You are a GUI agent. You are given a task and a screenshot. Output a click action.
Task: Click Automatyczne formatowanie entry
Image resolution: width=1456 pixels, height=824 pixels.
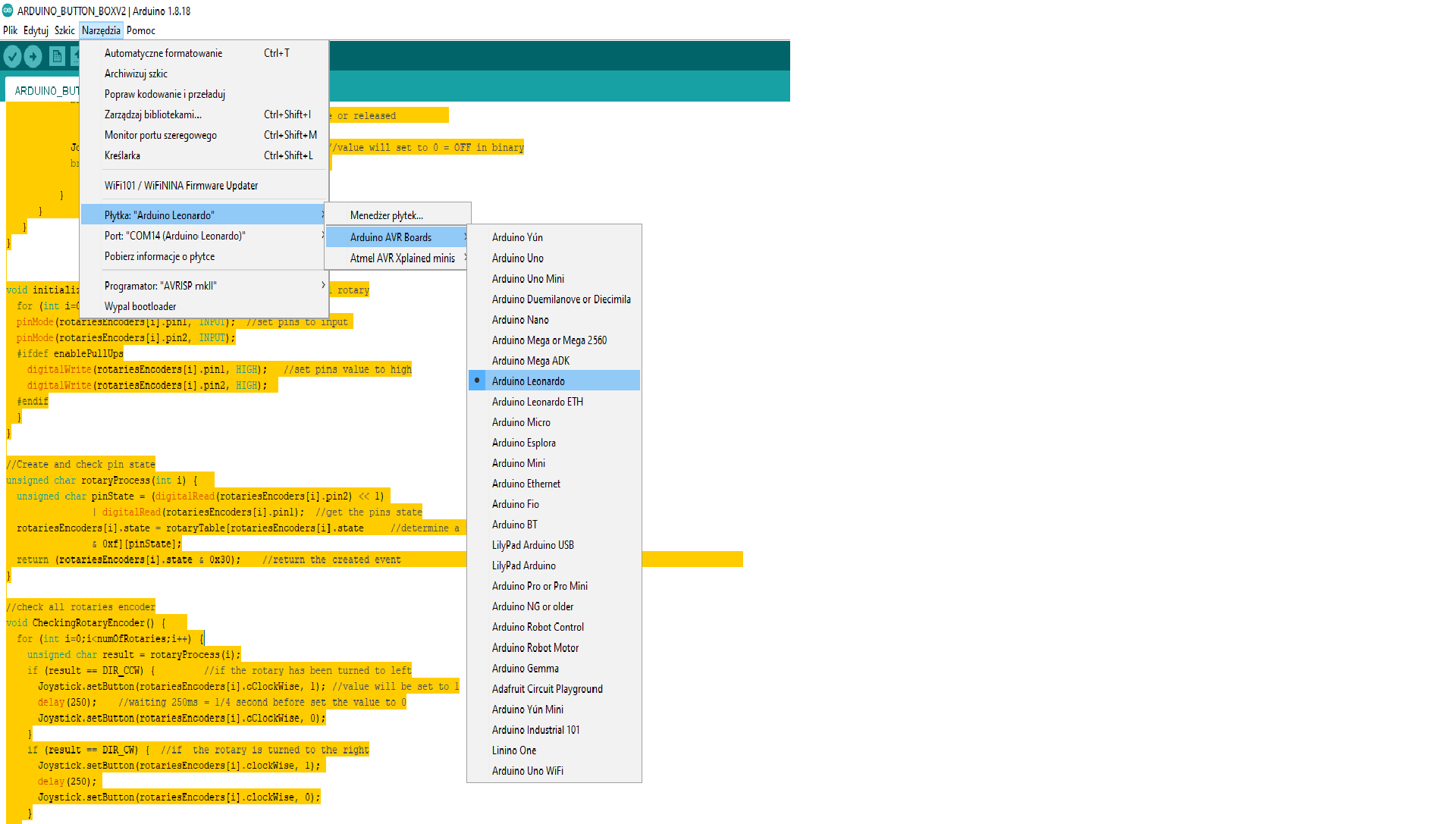coord(163,53)
